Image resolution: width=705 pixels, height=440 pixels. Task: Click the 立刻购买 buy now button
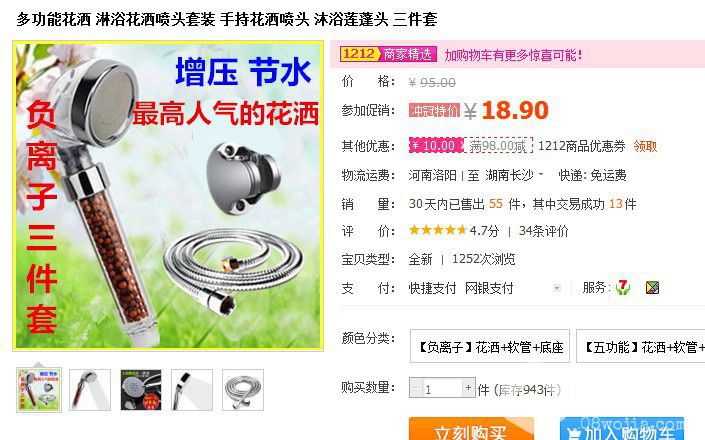[471, 429]
